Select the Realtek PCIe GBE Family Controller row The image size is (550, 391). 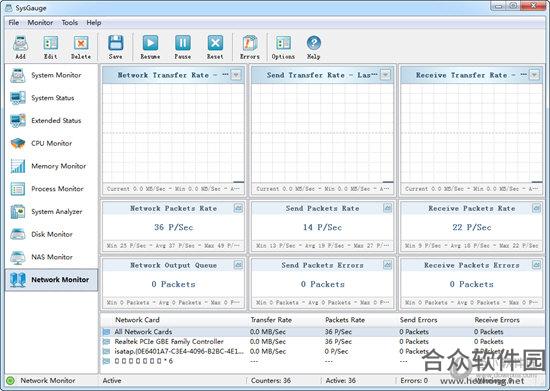(323, 342)
